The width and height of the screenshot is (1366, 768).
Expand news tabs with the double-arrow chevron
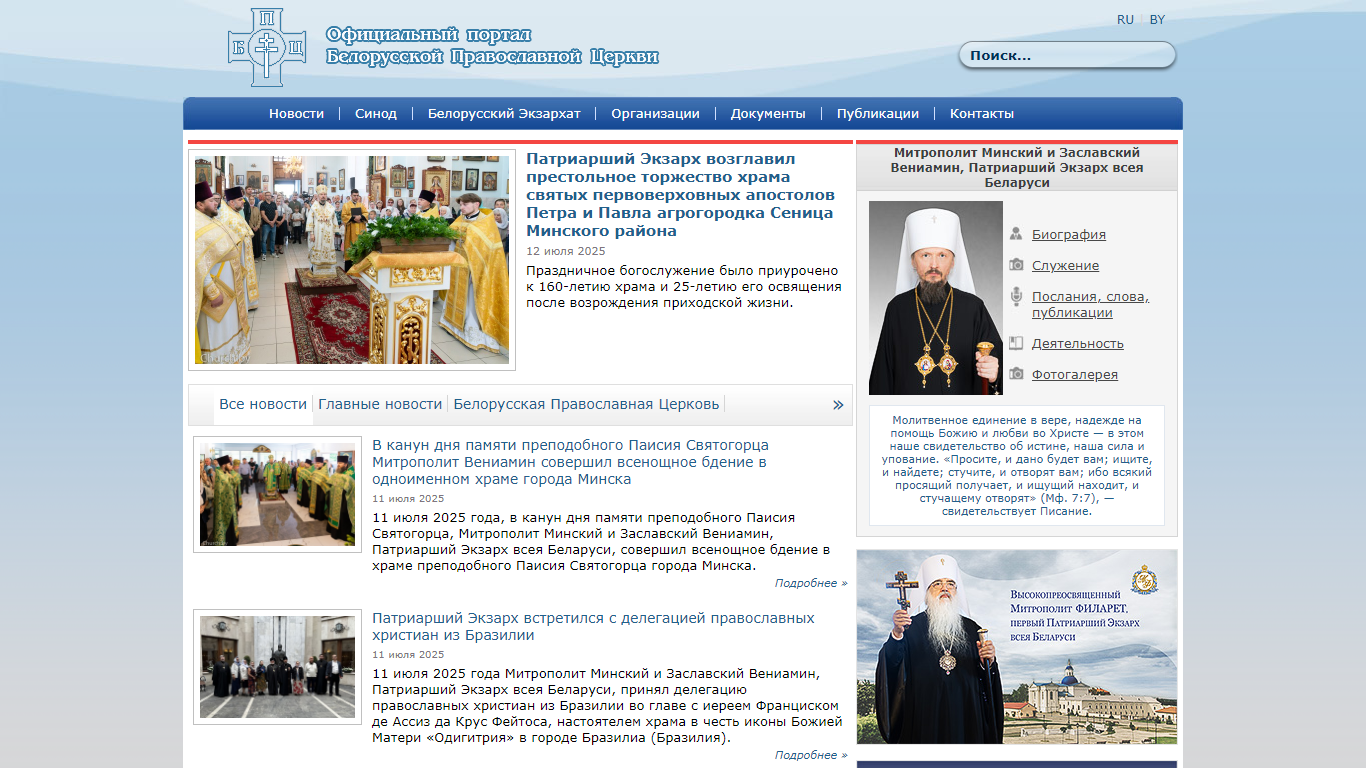pyautogui.click(x=838, y=404)
